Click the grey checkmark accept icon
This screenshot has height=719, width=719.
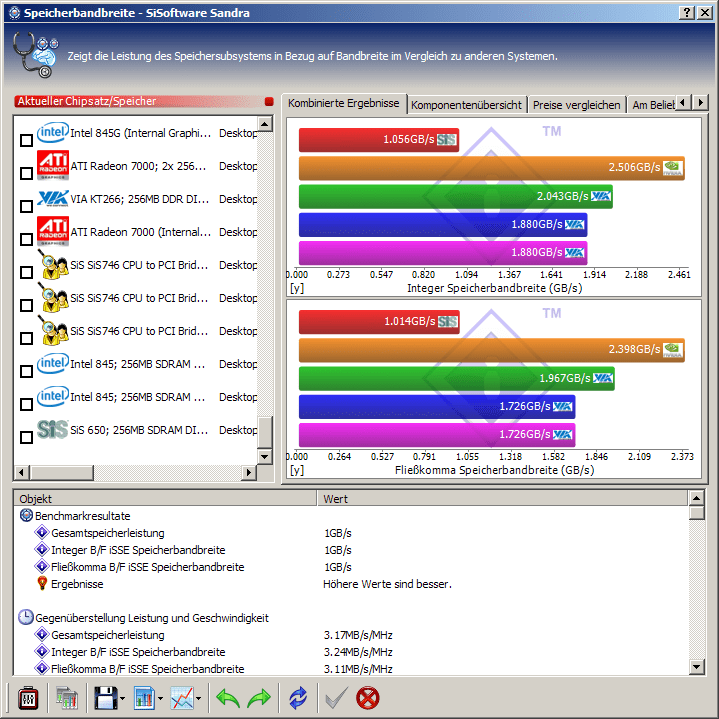[337, 698]
